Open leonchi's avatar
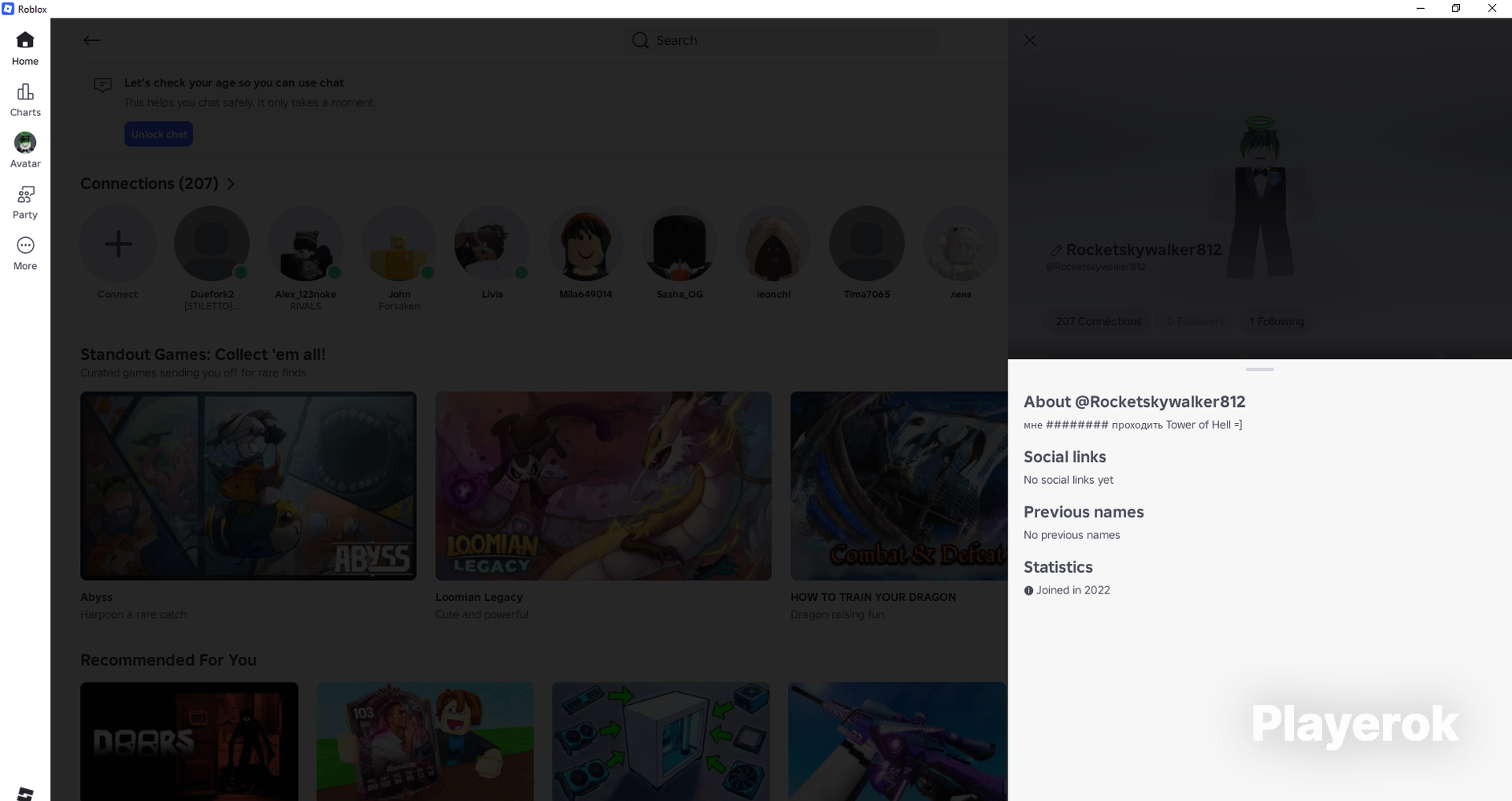Viewport: 1512px width, 801px height. (x=773, y=244)
